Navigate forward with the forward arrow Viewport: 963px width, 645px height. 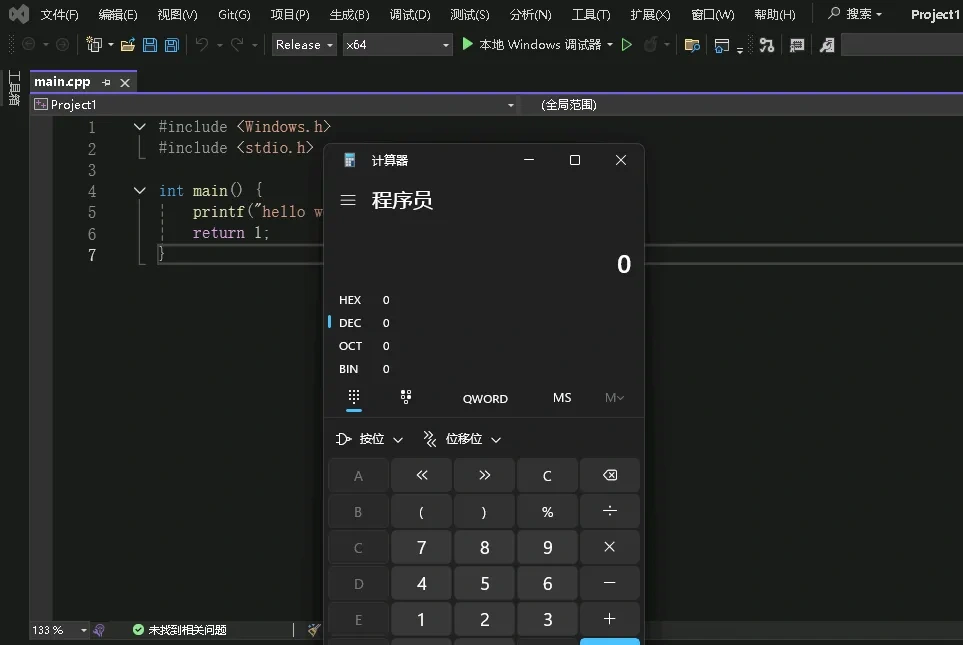pyautogui.click(x=62, y=44)
